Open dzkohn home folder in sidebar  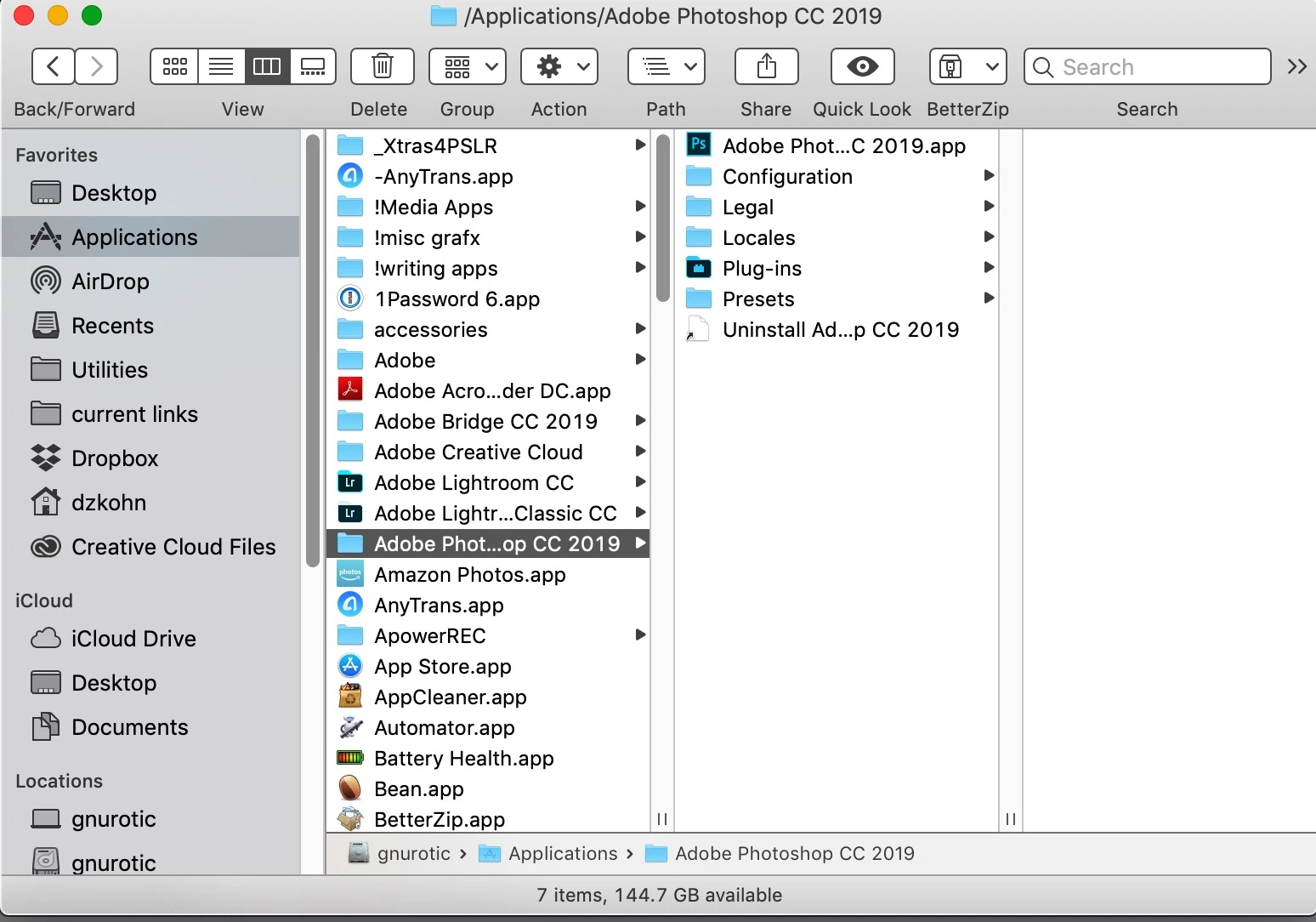point(151,503)
